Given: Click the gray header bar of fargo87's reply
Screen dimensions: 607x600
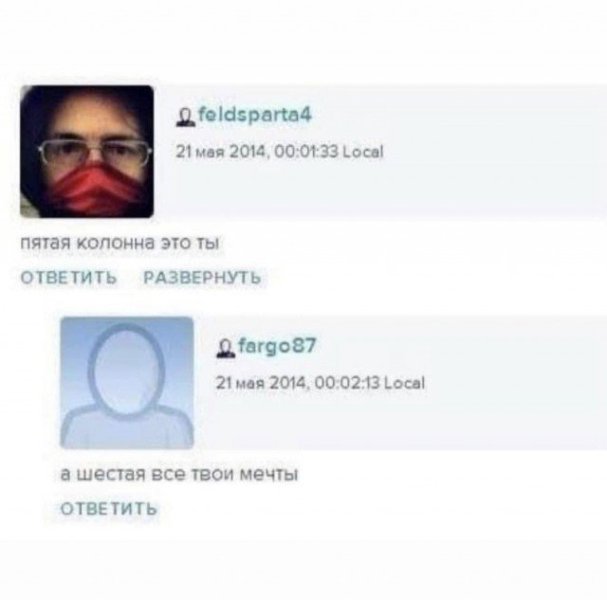Looking at the screenshot, I should 400,383.
